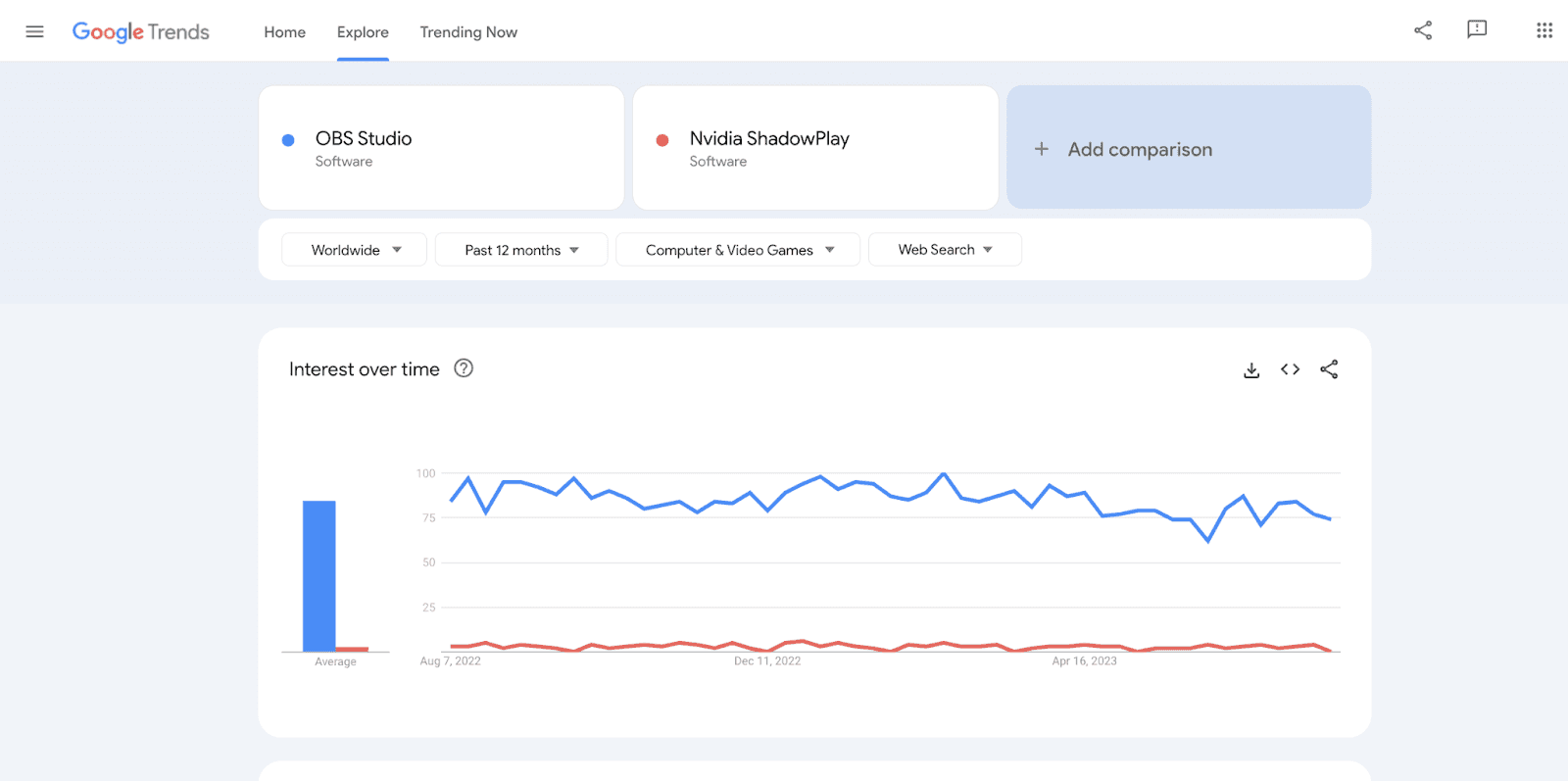Expand Computer & Video Games category dropdown
The image size is (1568, 781).
coord(739,250)
